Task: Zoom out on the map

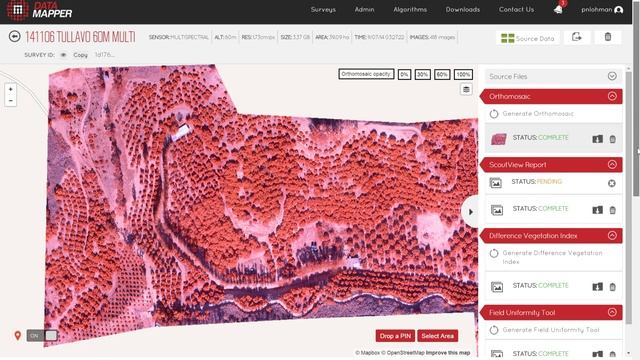Action: (11, 100)
